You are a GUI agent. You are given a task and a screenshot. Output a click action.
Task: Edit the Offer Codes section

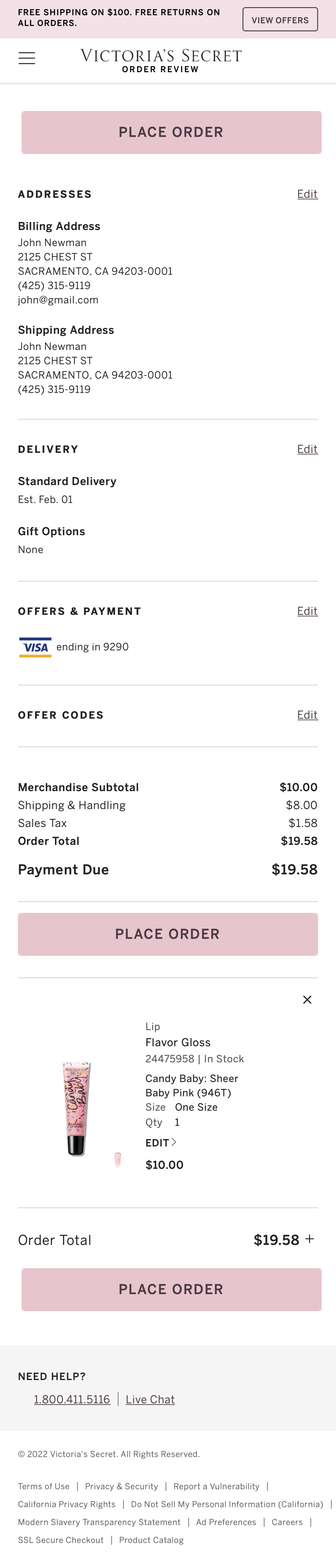click(307, 714)
